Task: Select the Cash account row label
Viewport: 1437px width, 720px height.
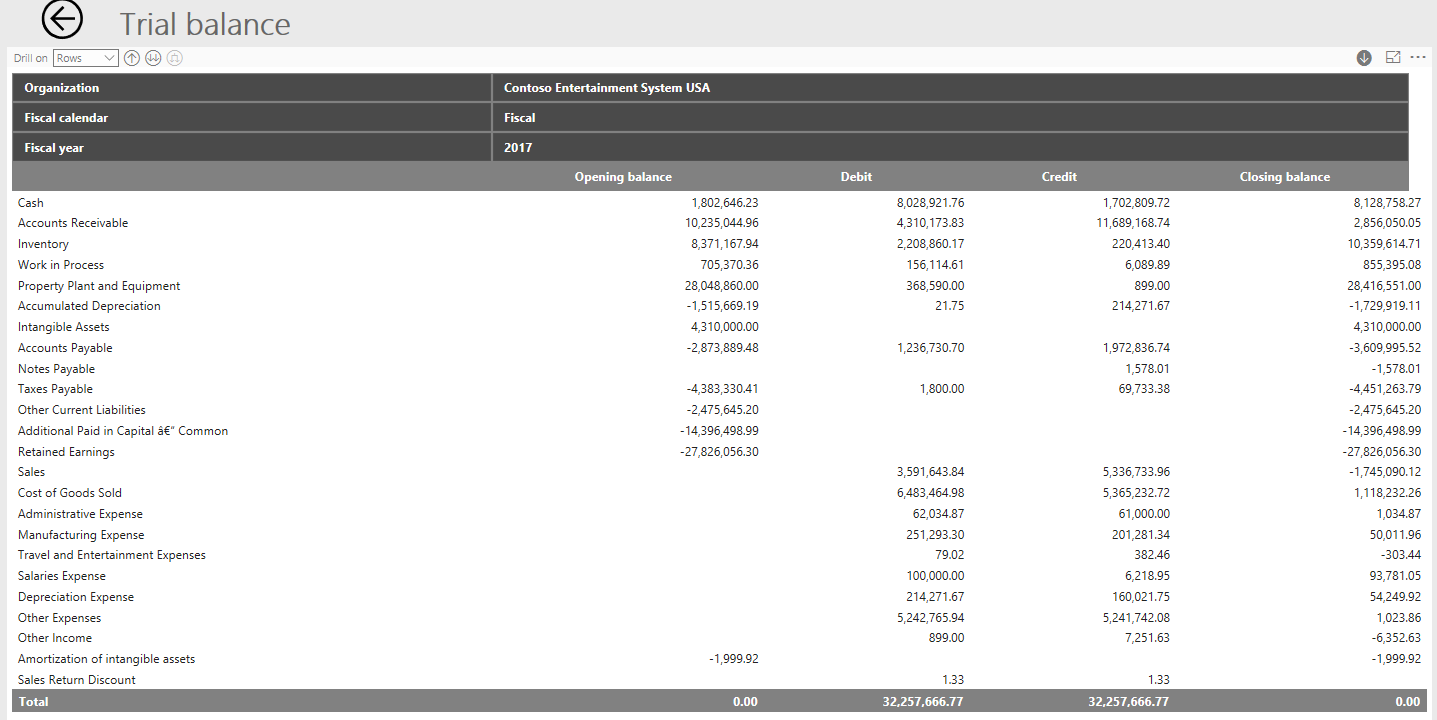Action: click(x=31, y=203)
